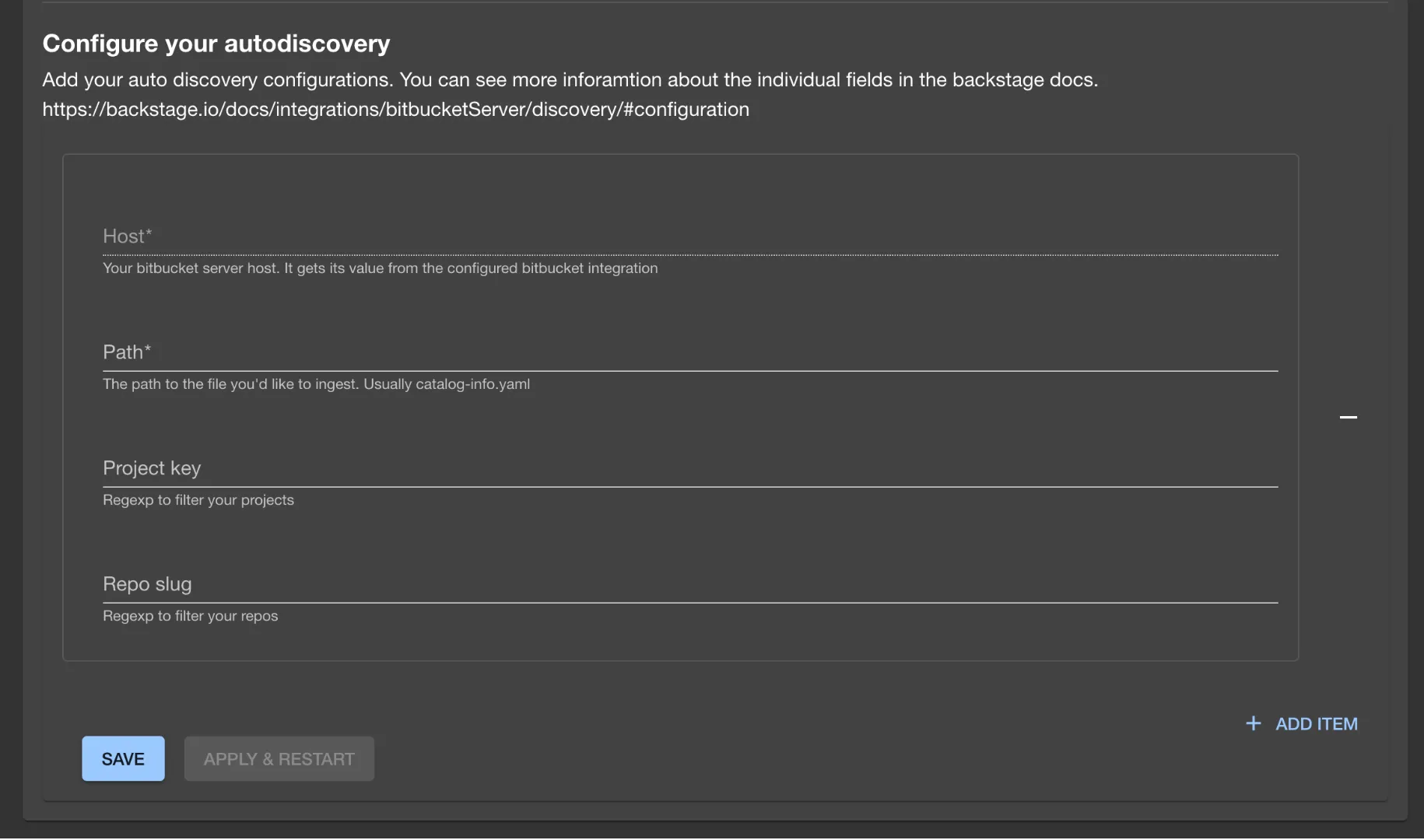Click the "Path*" field label
The width and height of the screenshot is (1424, 840).
pyautogui.click(x=127, y=352)
